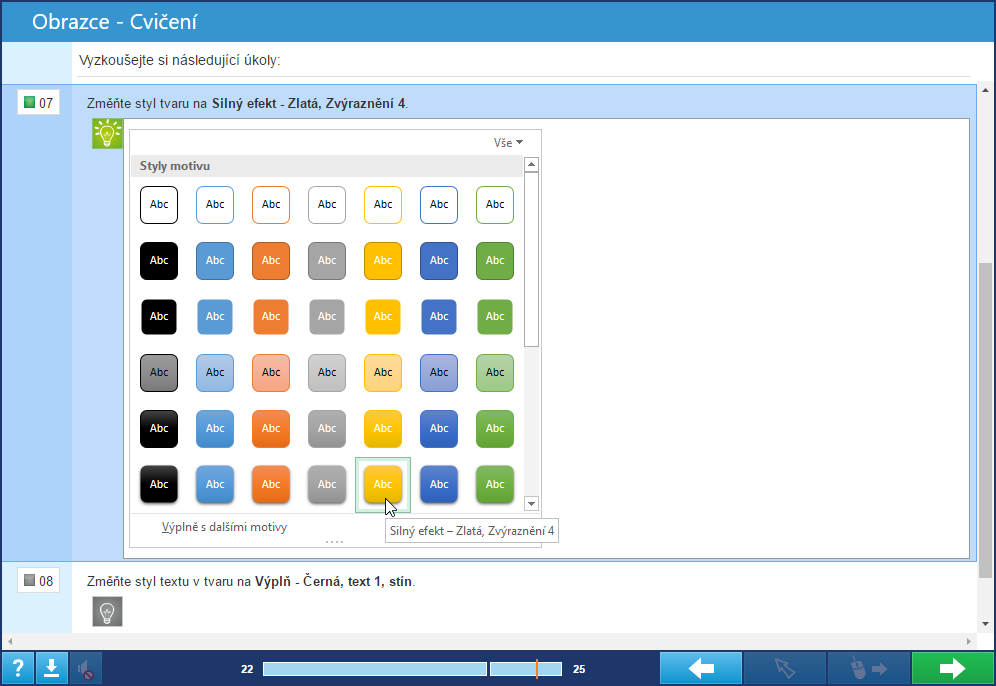Image resolution: width=996 pixels, height=686 pixels.
Task: Select the light orange Abc style in fourth row
Action: coord(271,372)
